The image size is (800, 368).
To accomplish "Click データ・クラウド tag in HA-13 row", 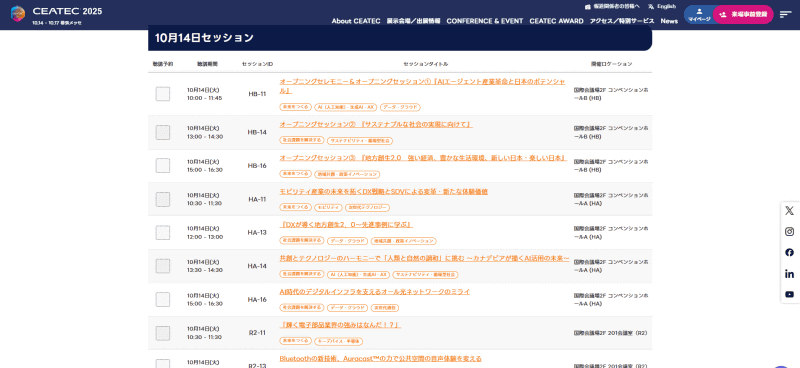I will pyautogui.click(x=347, y=241).
